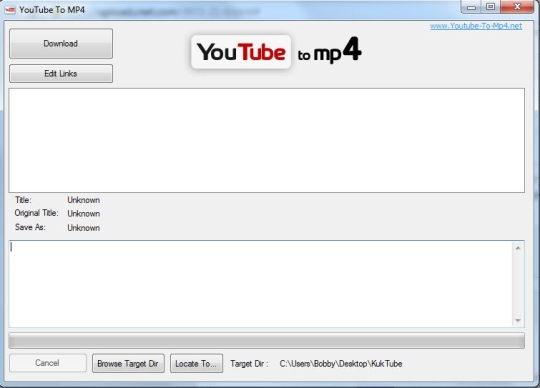
Task: Click the log scrollbar down arrow
Action: point(518,321)
